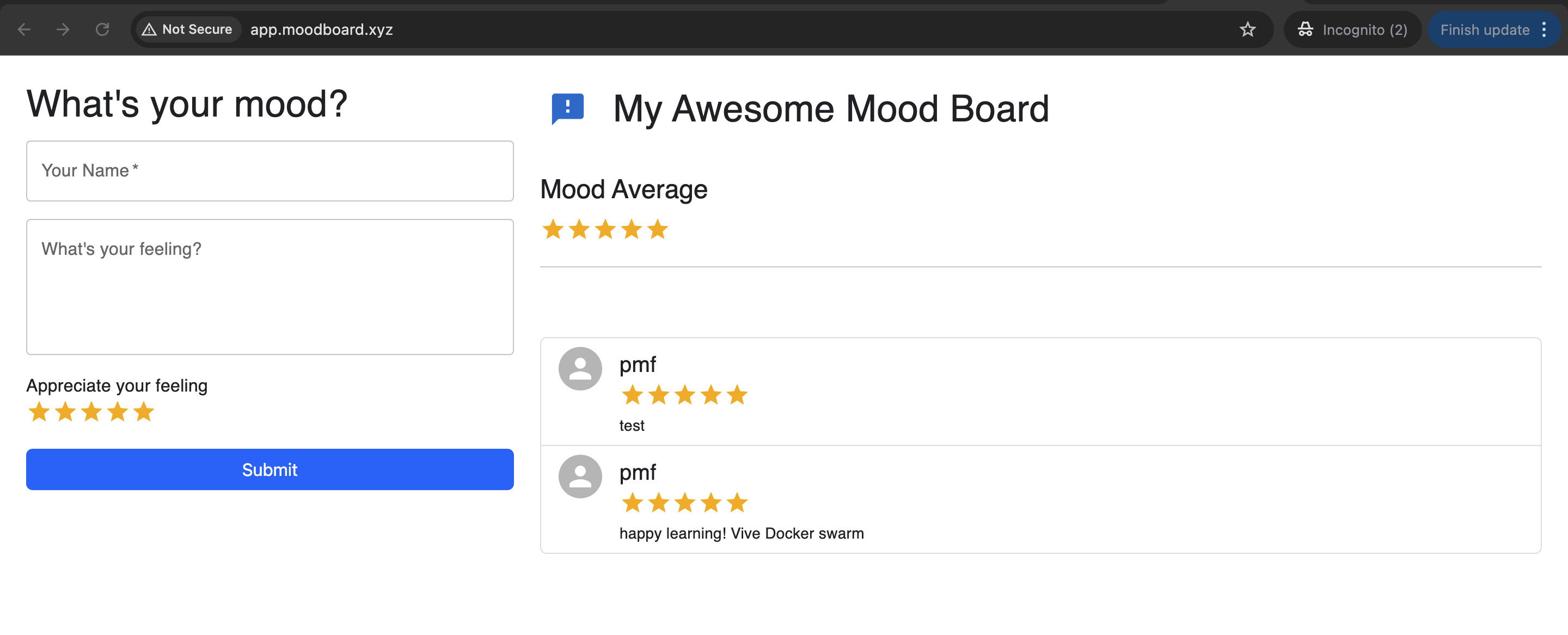
Task: Click the address bar URL app.moodboard.xyz
Action: [x=321, y=29]
